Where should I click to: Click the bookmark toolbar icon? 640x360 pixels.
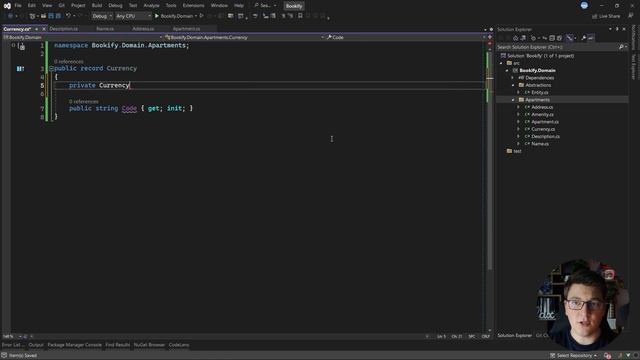[300, 16]
